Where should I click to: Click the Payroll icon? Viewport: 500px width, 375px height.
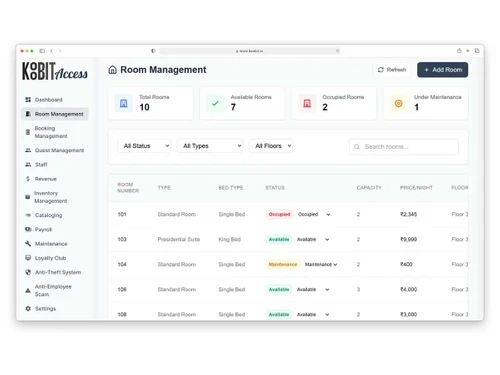click(x=28, y=229)
